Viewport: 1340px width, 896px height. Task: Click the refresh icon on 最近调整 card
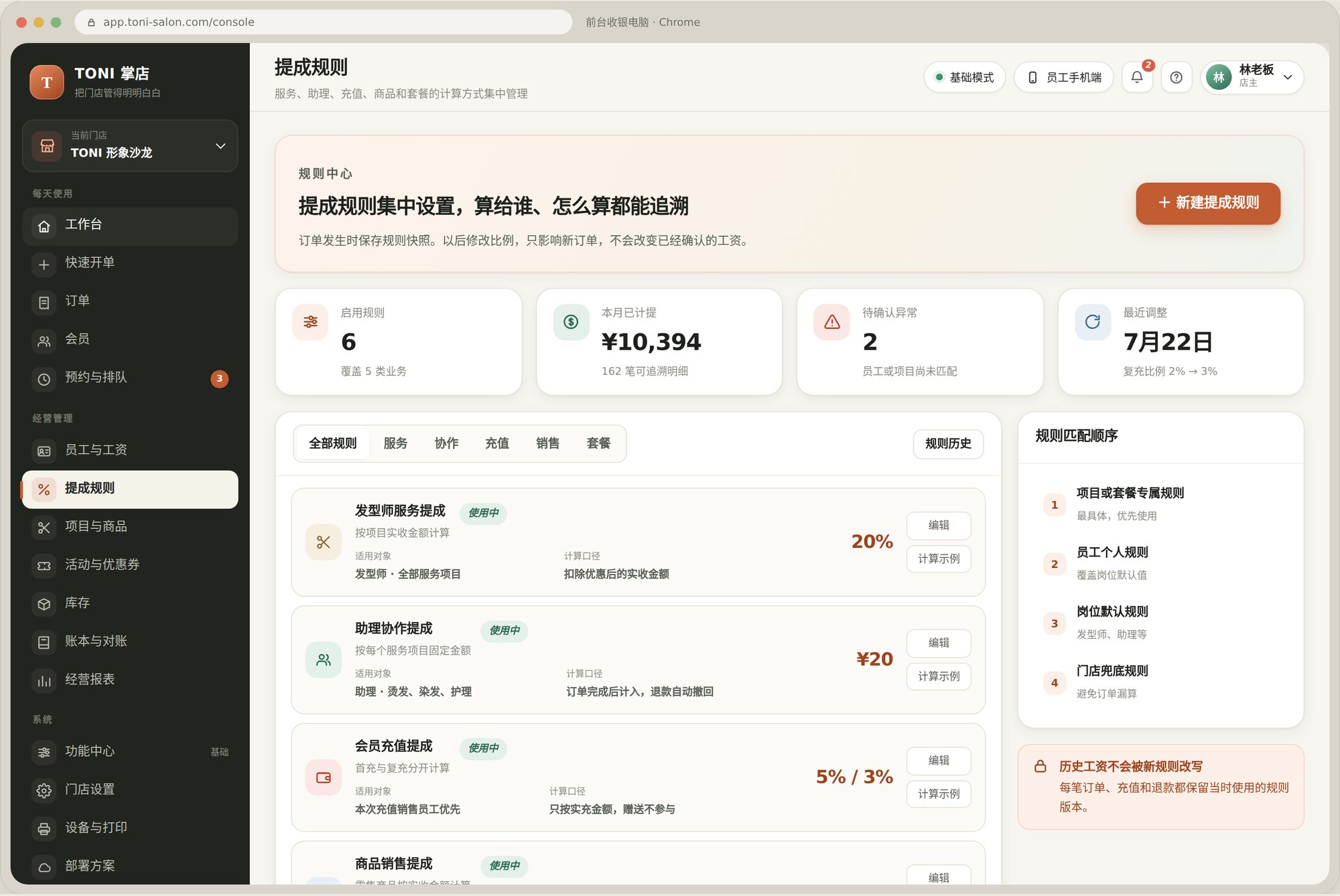1093,322
